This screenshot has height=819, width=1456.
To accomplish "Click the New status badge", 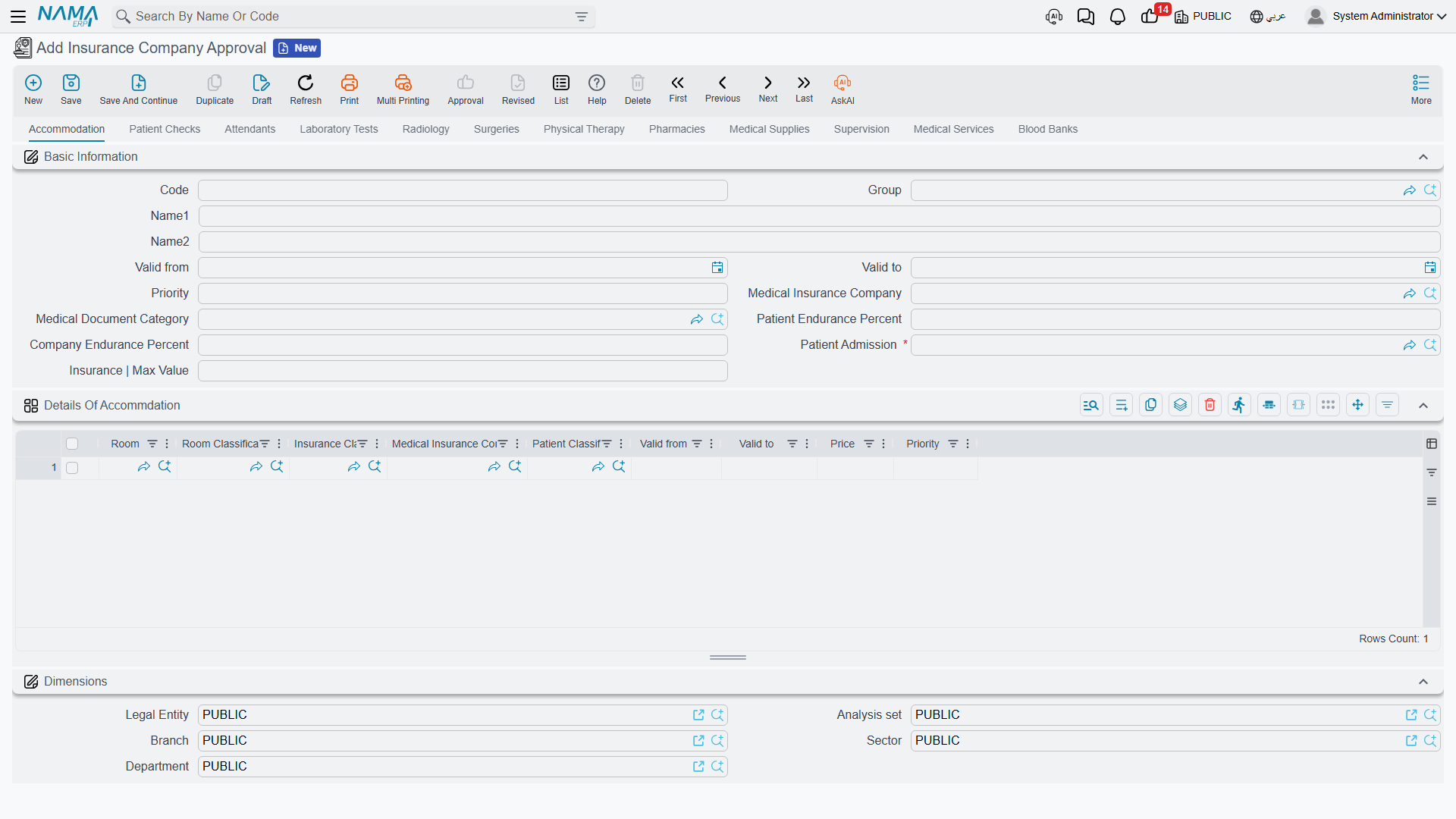I will click(297, 49).
